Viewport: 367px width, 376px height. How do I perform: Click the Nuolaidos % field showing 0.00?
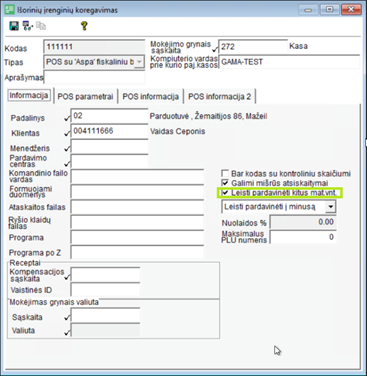[x=303, y=222]
